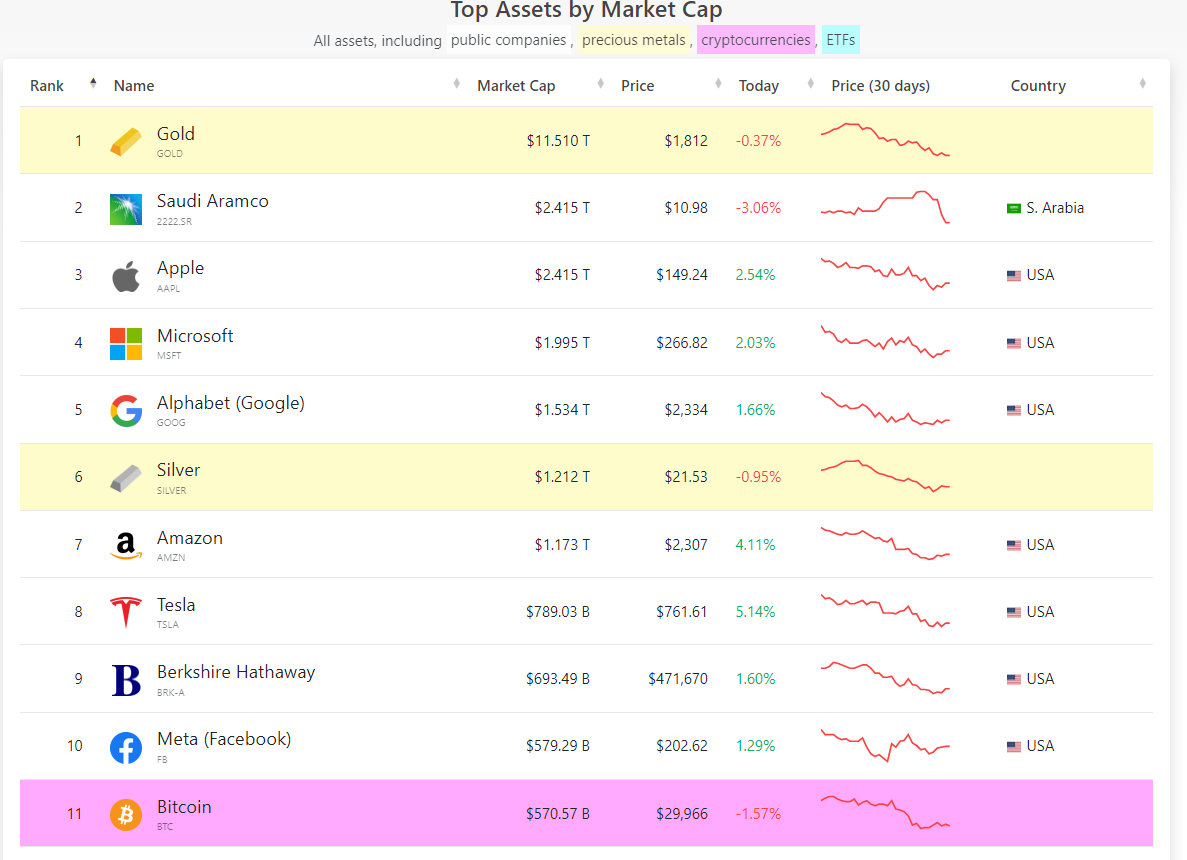Click the USA flag in Meta row

coord(1014,746)
